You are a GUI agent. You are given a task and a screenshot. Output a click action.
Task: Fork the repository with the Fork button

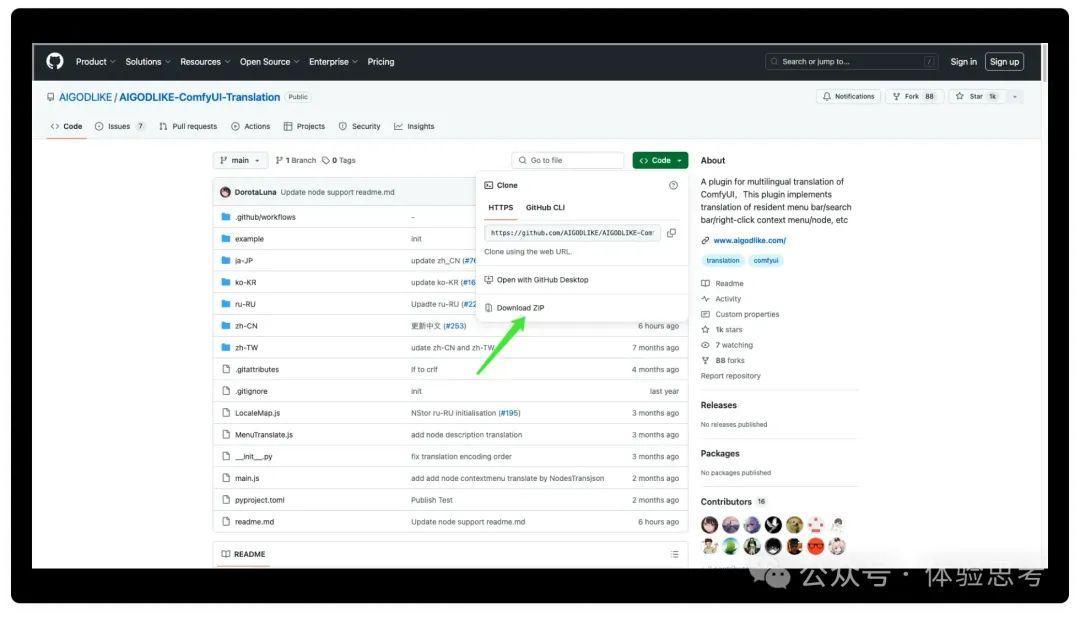(913, 96)
